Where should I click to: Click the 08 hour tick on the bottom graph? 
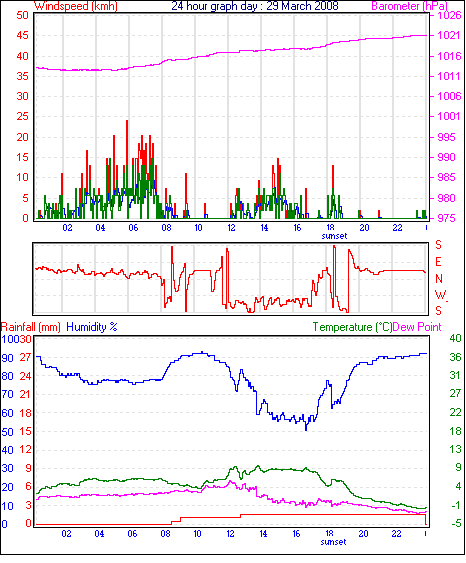(x=166, y=534)
